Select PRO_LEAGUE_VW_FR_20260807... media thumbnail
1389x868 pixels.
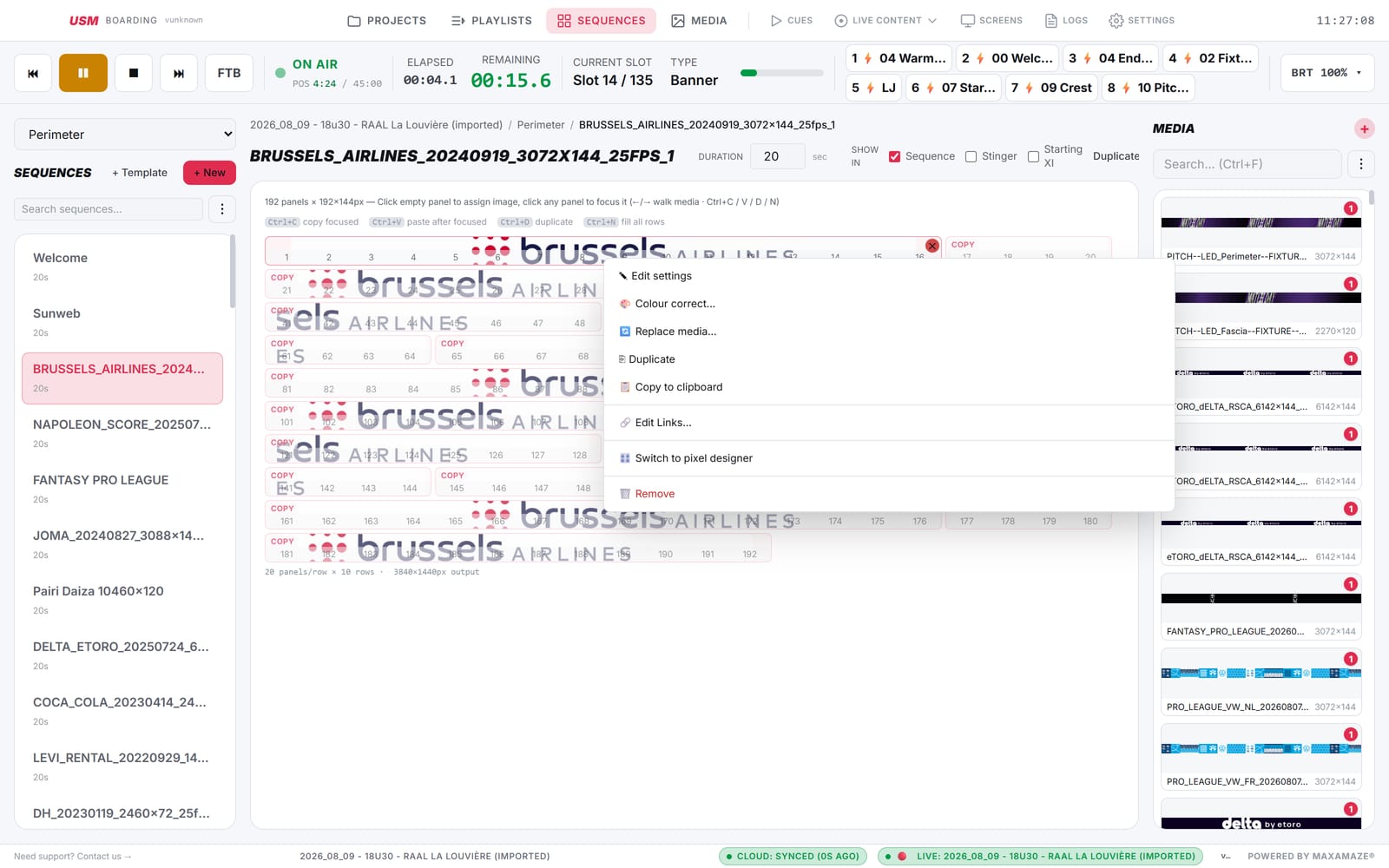[x=1261, y=757]
